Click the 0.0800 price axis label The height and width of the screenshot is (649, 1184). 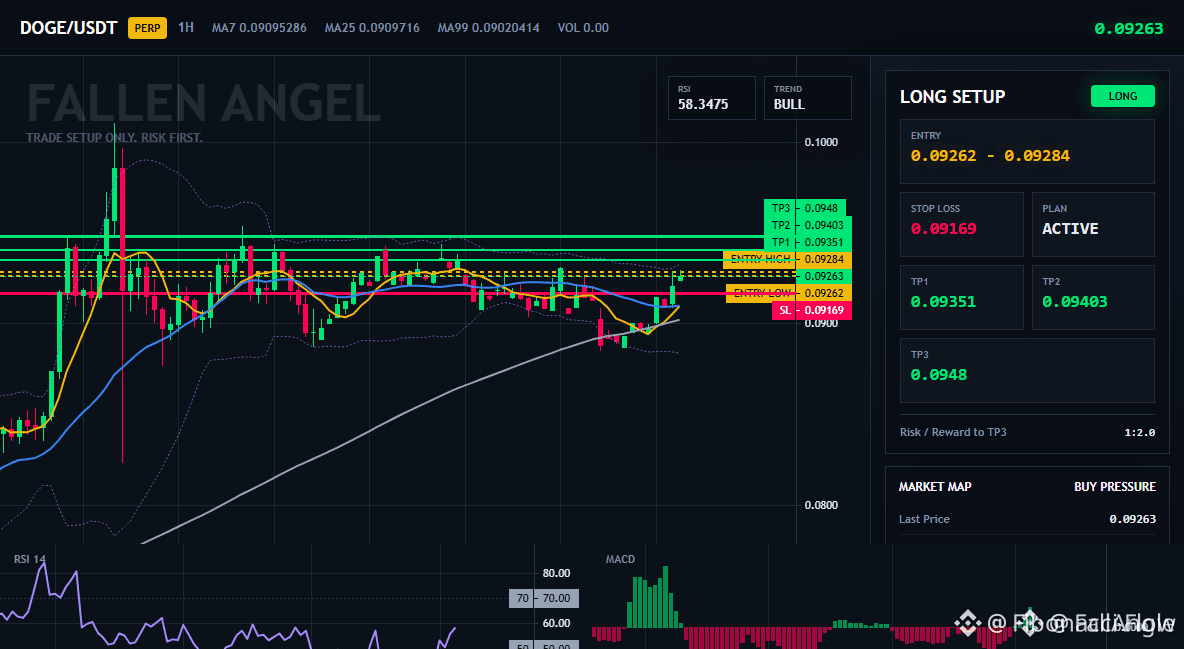click(x=821, y=505)
